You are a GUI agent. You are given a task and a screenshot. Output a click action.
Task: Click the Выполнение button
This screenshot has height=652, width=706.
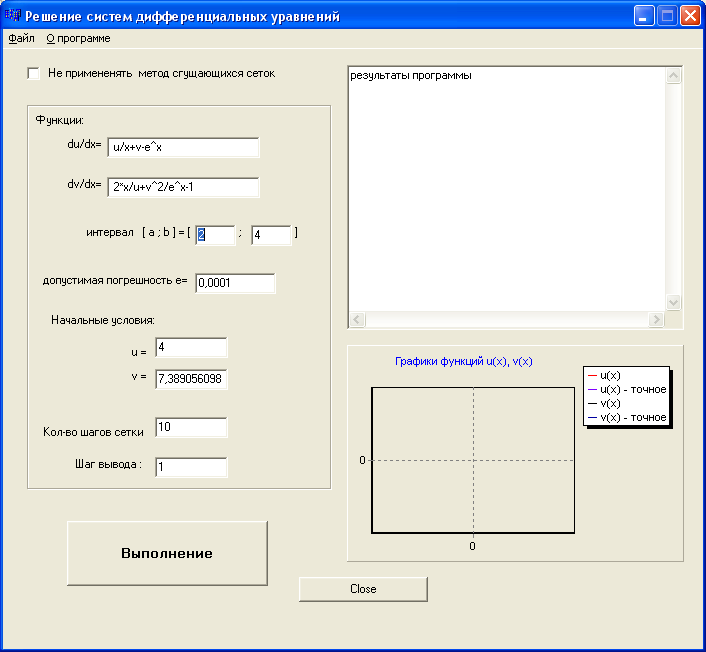[167, 553]
